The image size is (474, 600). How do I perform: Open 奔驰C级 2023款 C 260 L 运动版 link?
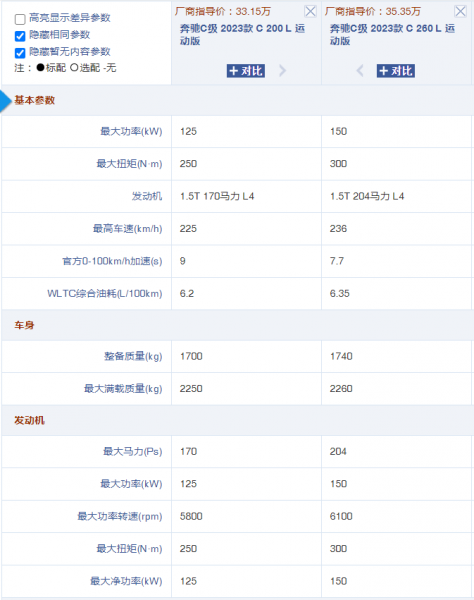pyautogui.click(x=392, y=34)
